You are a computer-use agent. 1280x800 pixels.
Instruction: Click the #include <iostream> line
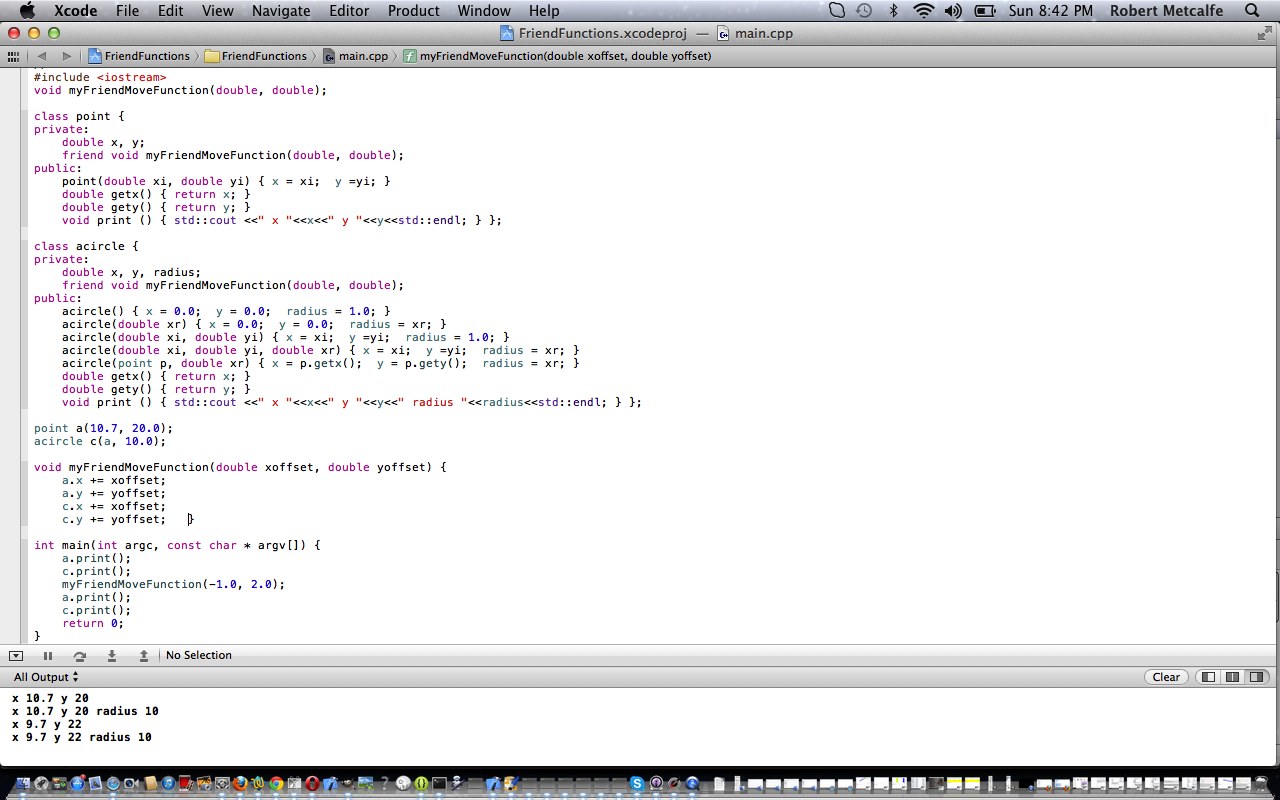tap(100, 77)
